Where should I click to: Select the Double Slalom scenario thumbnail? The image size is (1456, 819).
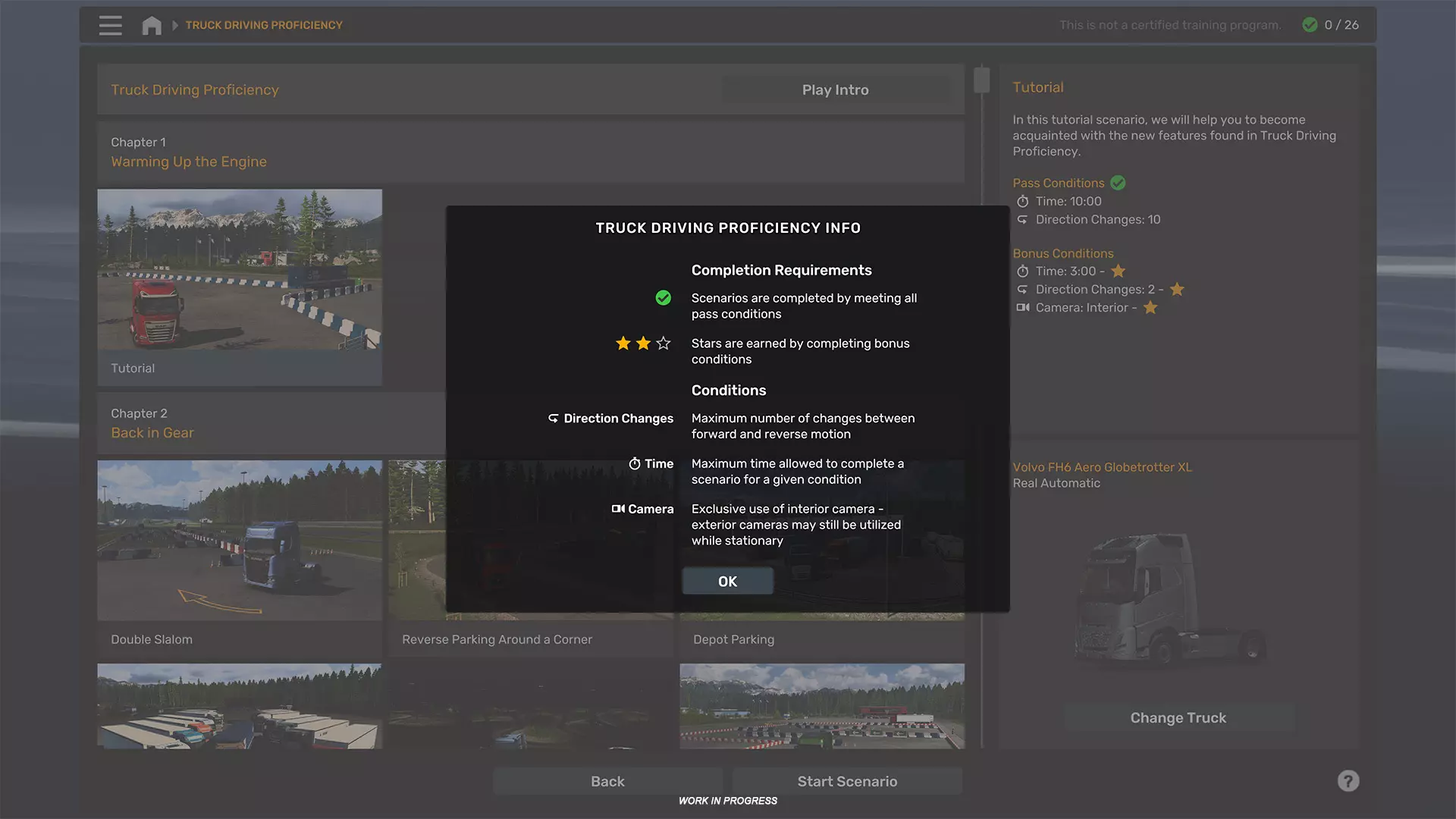240,540
